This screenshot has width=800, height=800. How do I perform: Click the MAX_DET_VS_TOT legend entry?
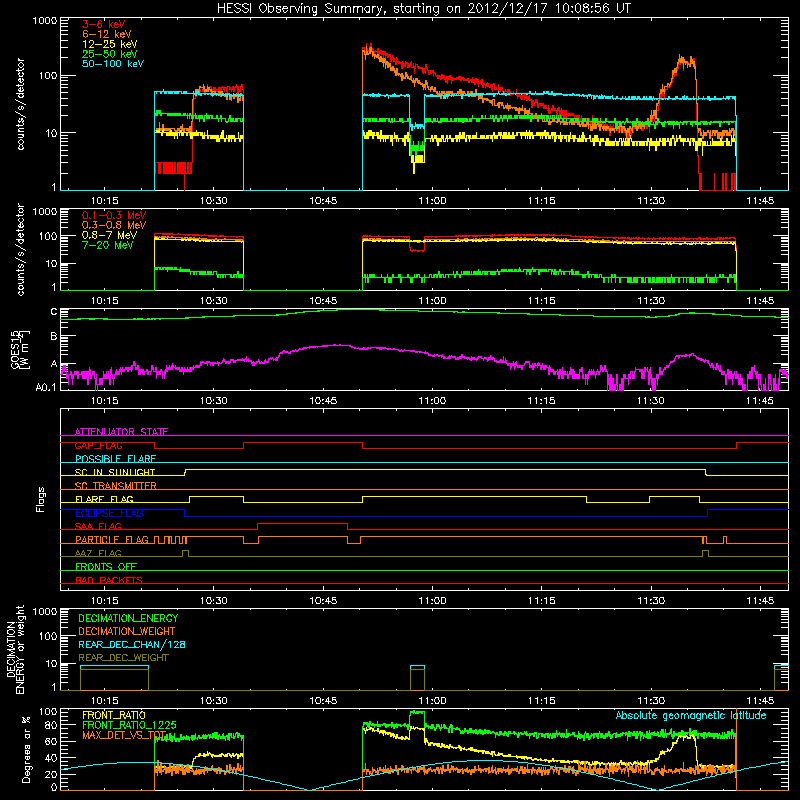pos(124,735)
